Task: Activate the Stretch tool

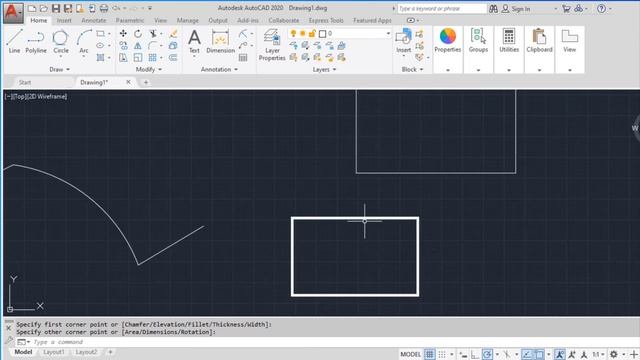Action: tap(123, 58)
